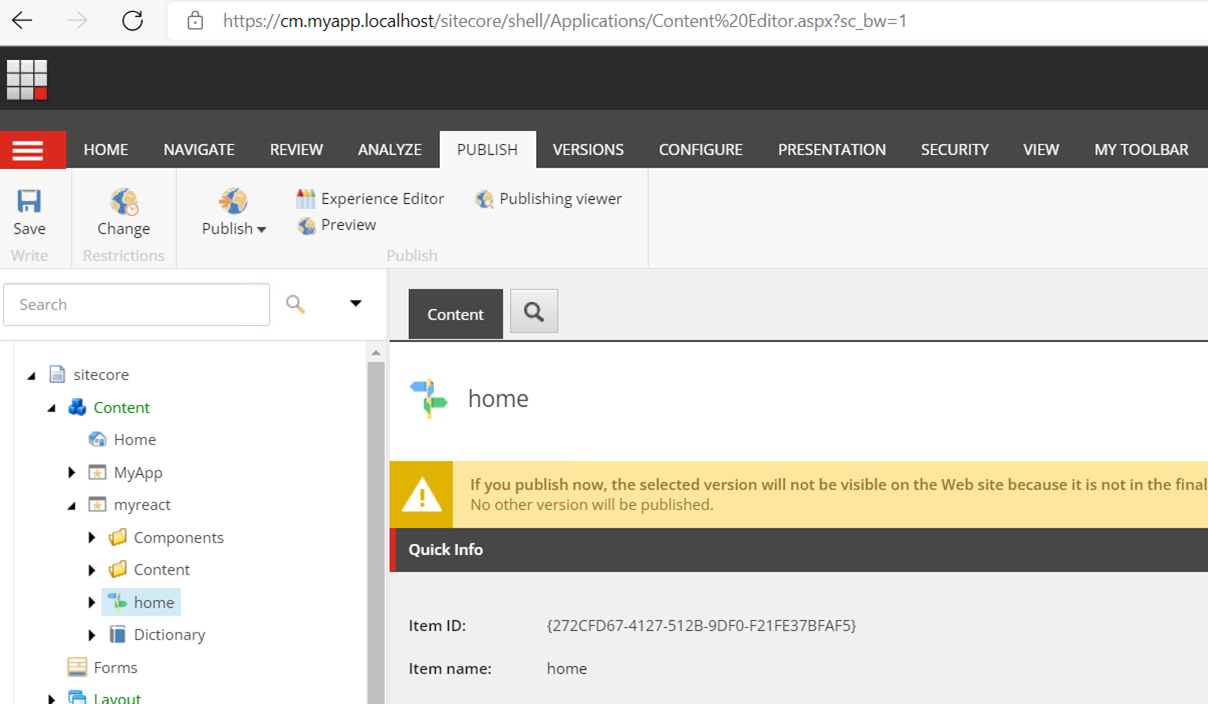
Task: Click the Item ID GUID value
Action: tap(702, 625)
